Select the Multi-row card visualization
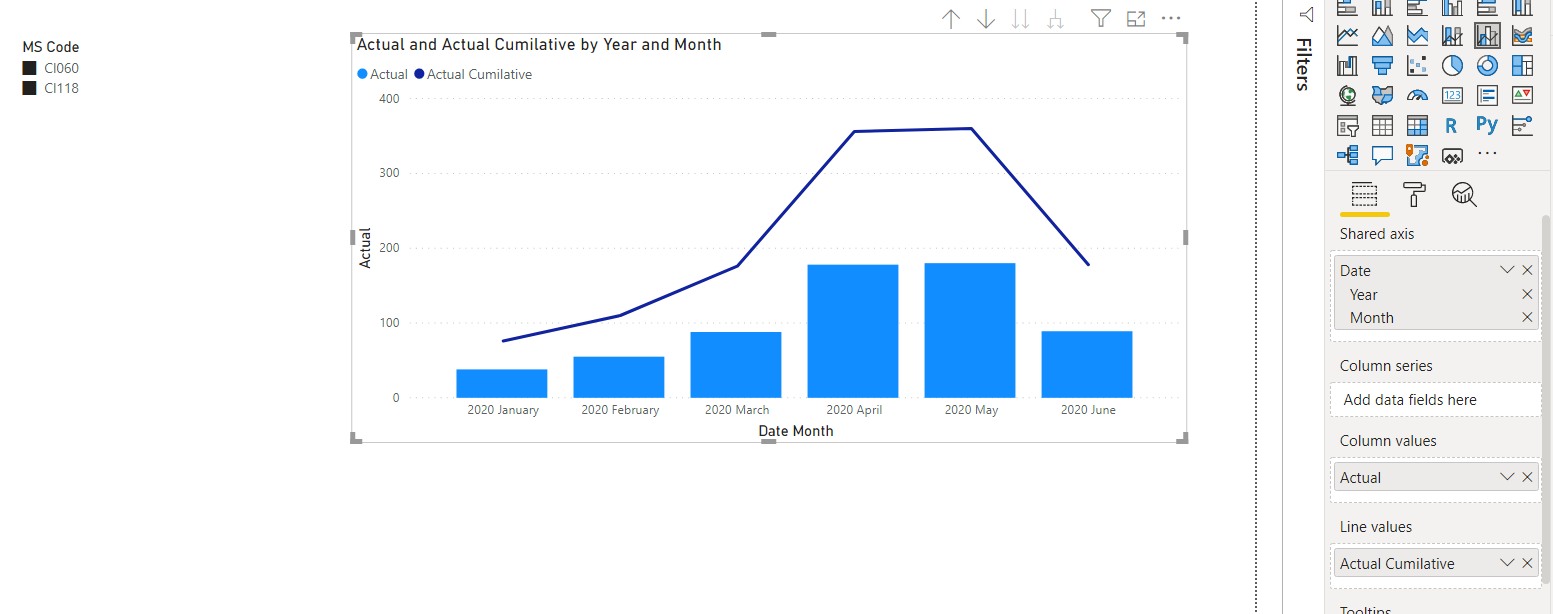This screenshot has width=1553, height=614. pyautogui.click(x=1487, y=96)
